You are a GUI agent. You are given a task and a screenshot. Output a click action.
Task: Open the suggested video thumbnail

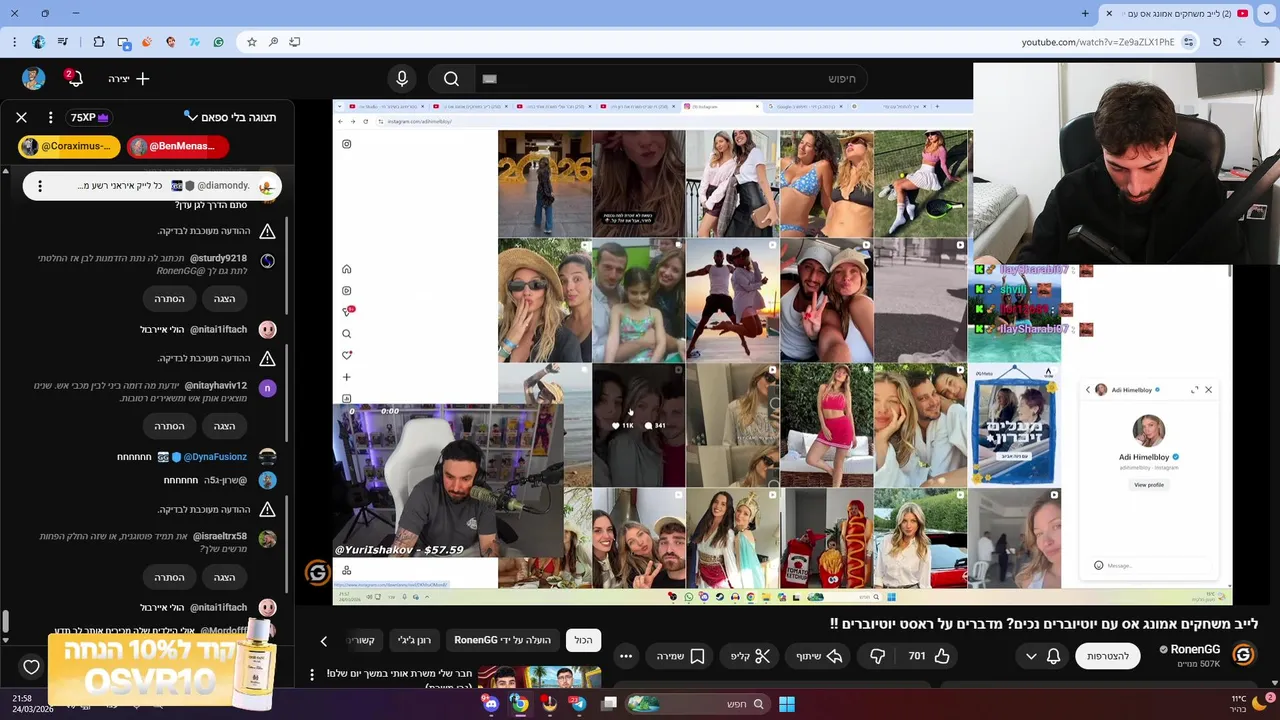click(x=539, y=677)
